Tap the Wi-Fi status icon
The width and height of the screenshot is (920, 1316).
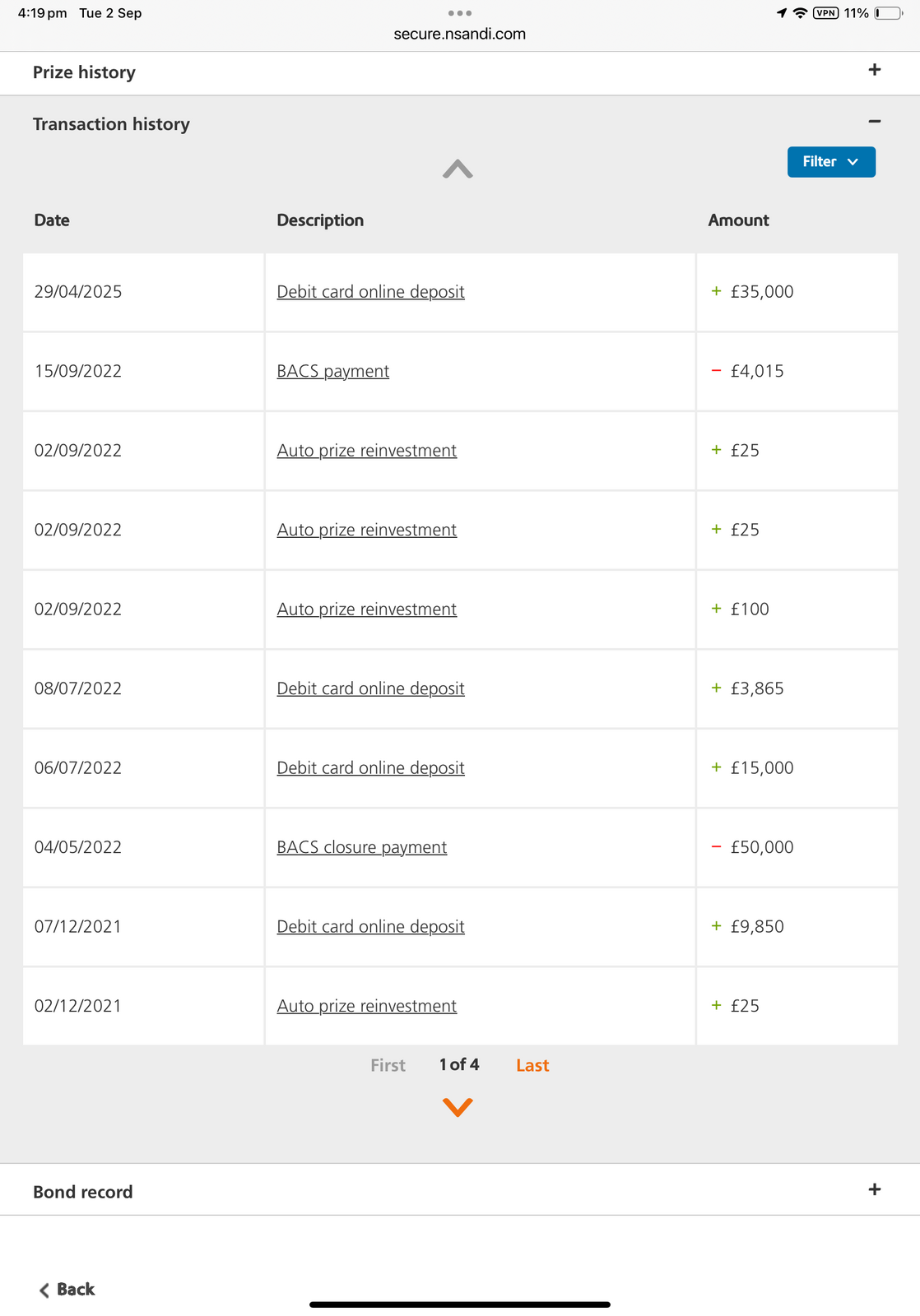800,13
